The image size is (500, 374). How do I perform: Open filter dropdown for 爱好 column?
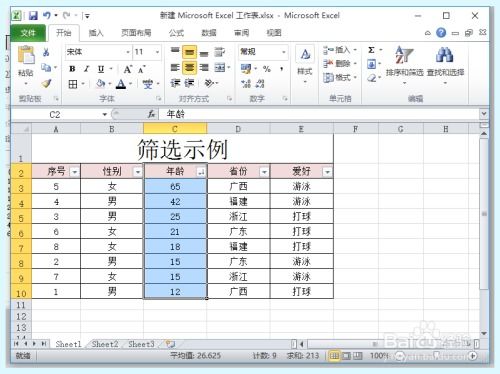tap(327, 172)
